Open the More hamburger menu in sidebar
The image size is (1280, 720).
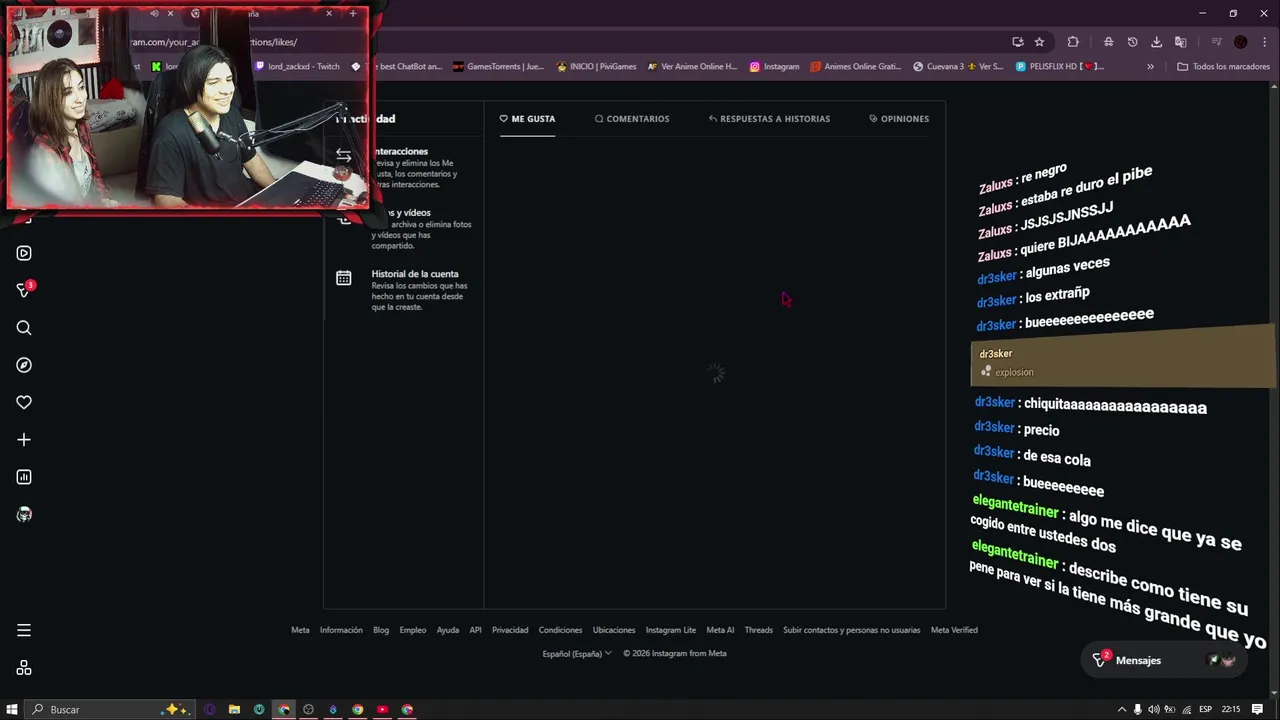pos(24,630)
